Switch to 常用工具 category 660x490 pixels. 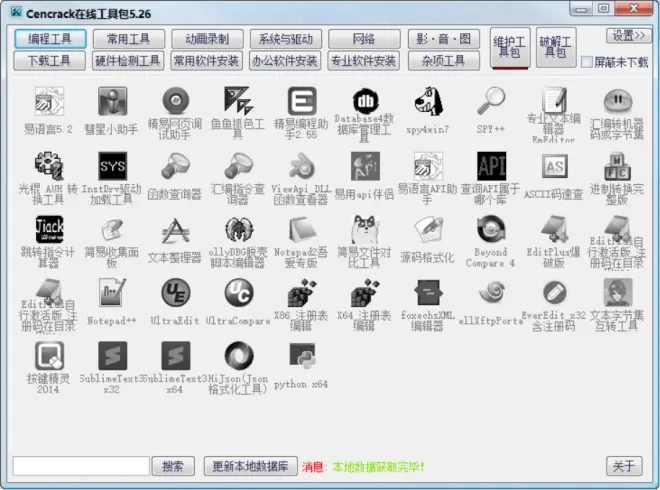(128, 39)
